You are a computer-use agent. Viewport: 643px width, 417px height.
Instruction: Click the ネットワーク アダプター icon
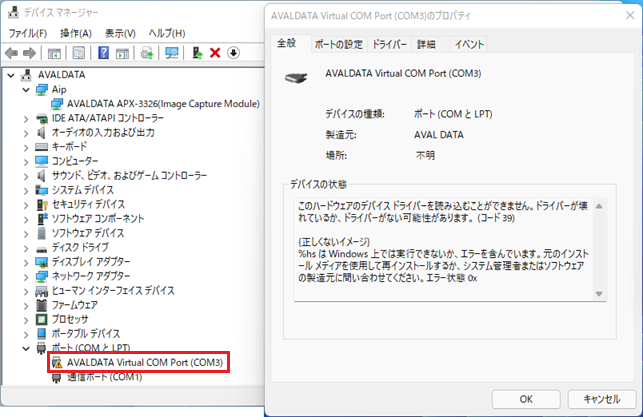[41, 276]
